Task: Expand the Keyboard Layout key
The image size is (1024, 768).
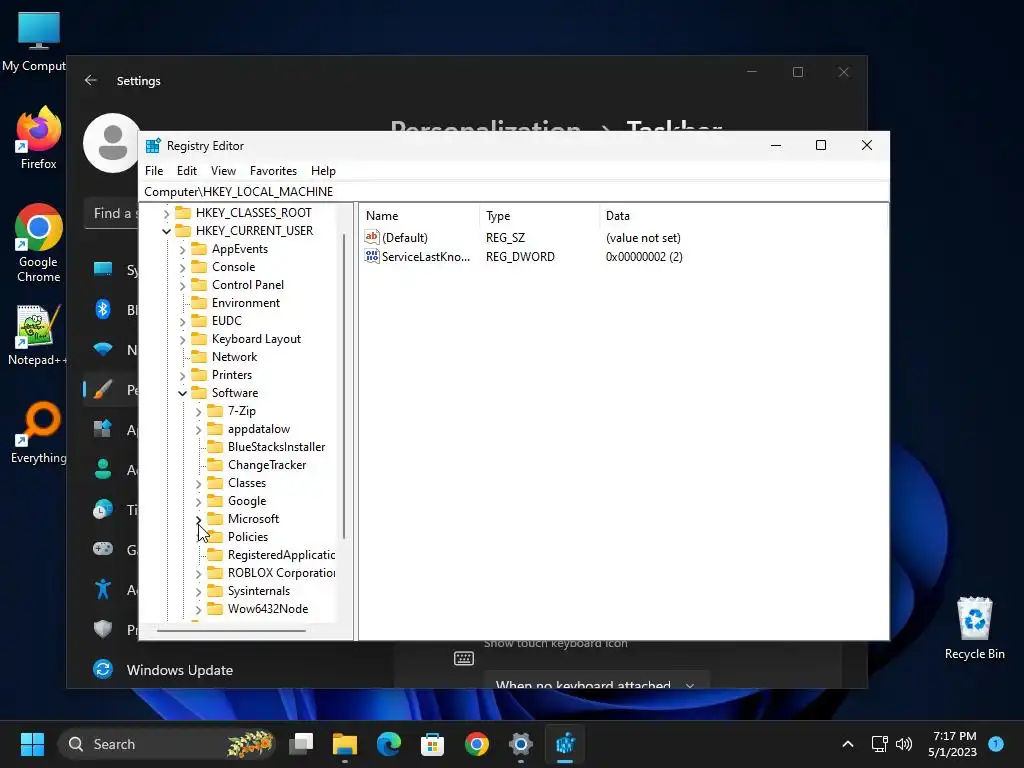Action: [x=182, y=340]
